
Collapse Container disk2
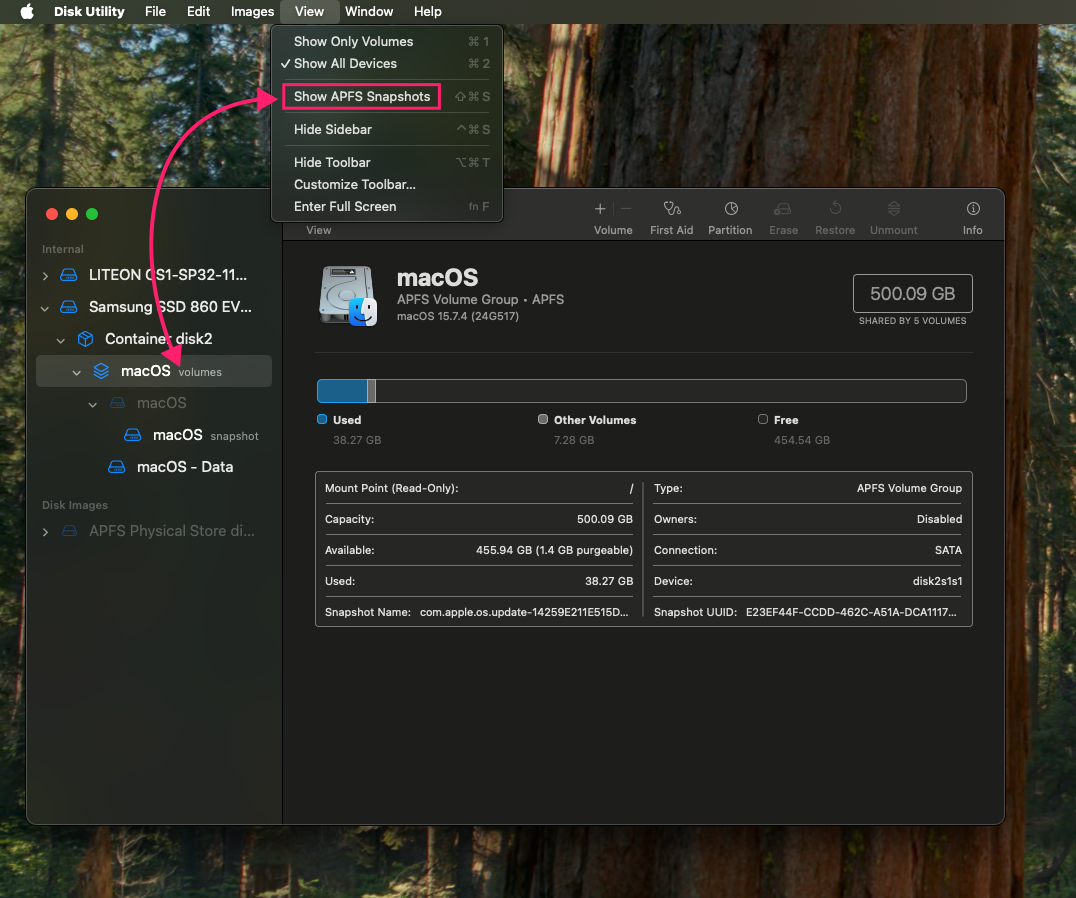61,340
